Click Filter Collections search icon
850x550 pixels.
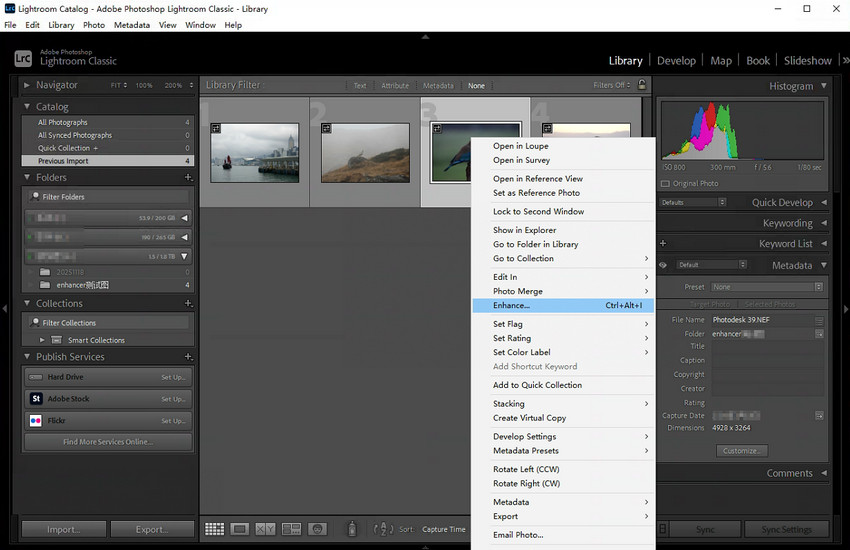point(35,322)
